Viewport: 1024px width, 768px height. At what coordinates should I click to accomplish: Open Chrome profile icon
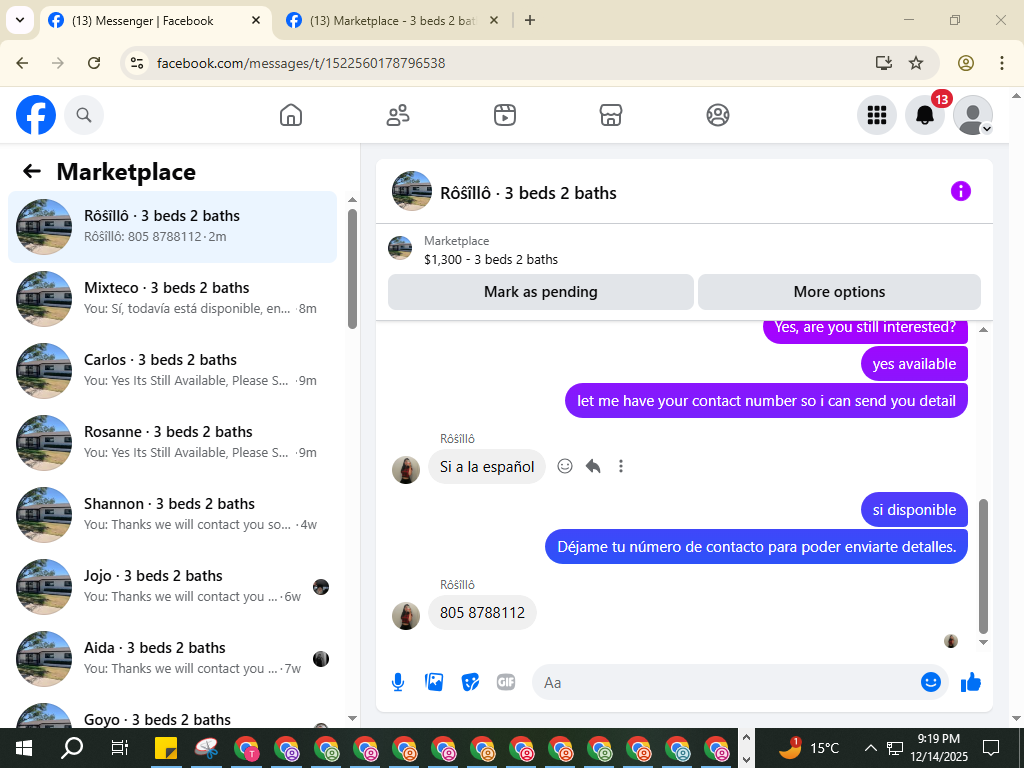(x=966, y=63)
